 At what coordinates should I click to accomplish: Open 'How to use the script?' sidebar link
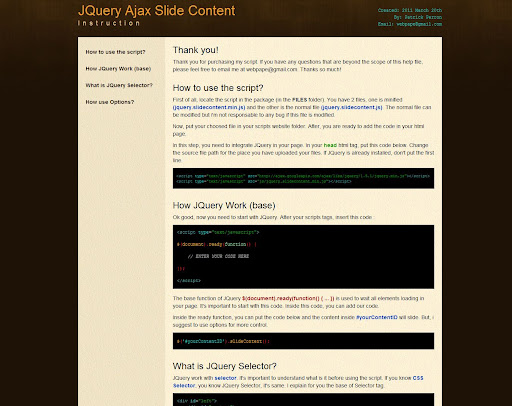pos(115,52)
